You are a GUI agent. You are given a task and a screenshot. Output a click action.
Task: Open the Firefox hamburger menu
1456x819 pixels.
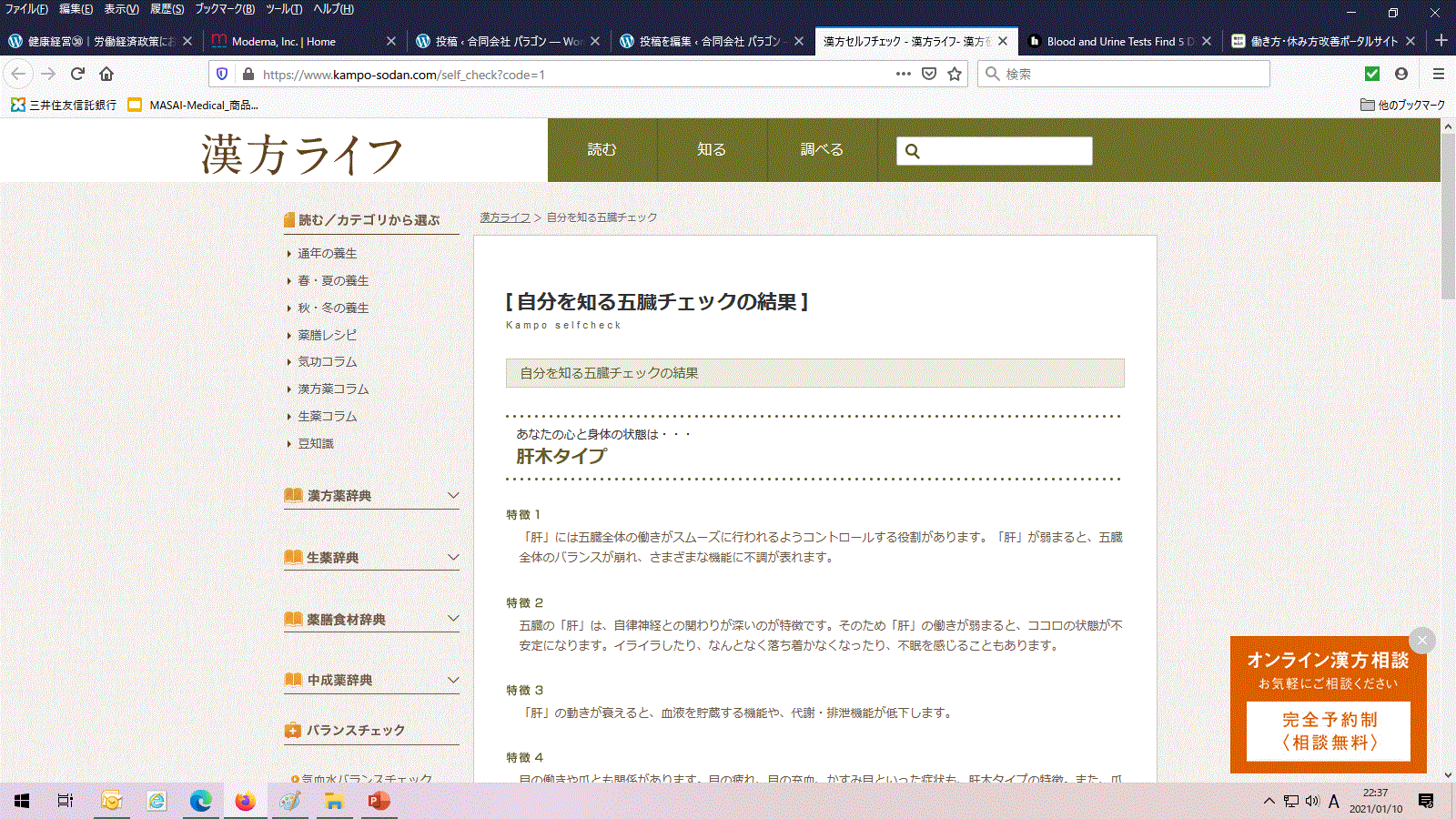1439,74
